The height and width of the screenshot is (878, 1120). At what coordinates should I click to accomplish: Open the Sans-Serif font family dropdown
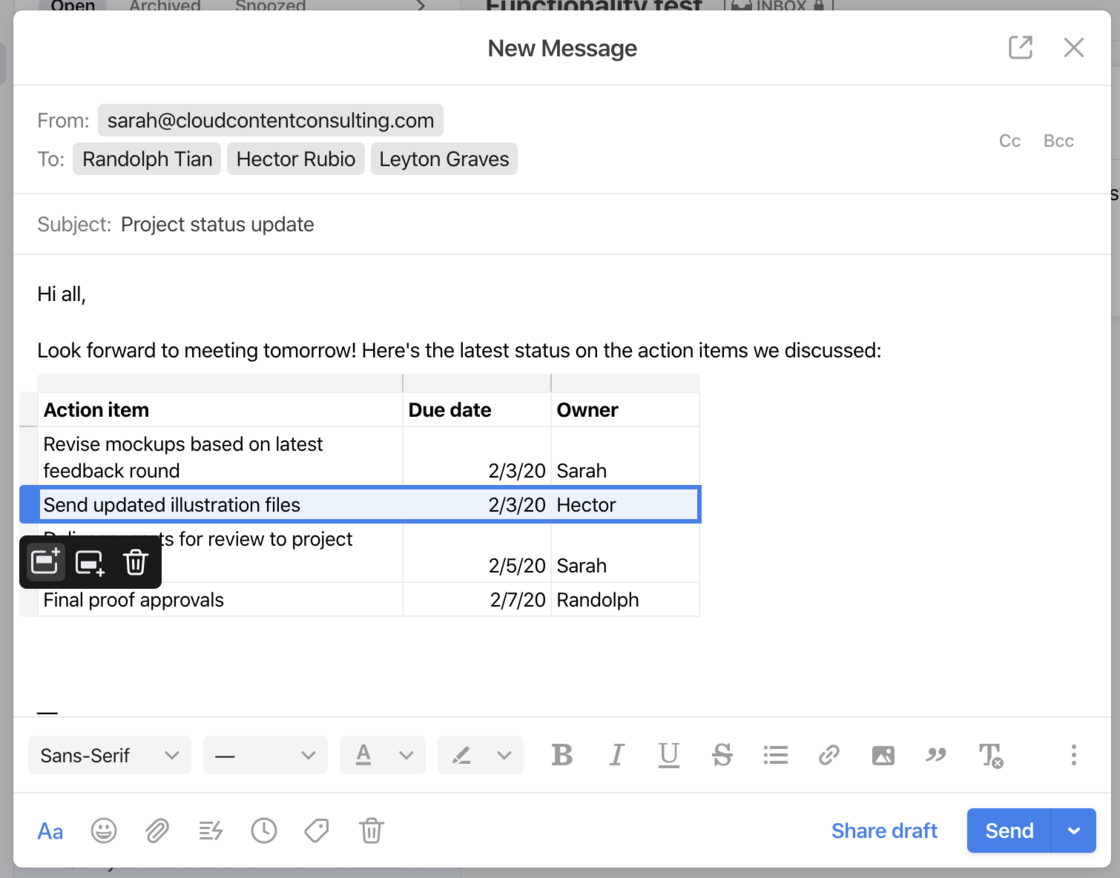coord(109,755)
